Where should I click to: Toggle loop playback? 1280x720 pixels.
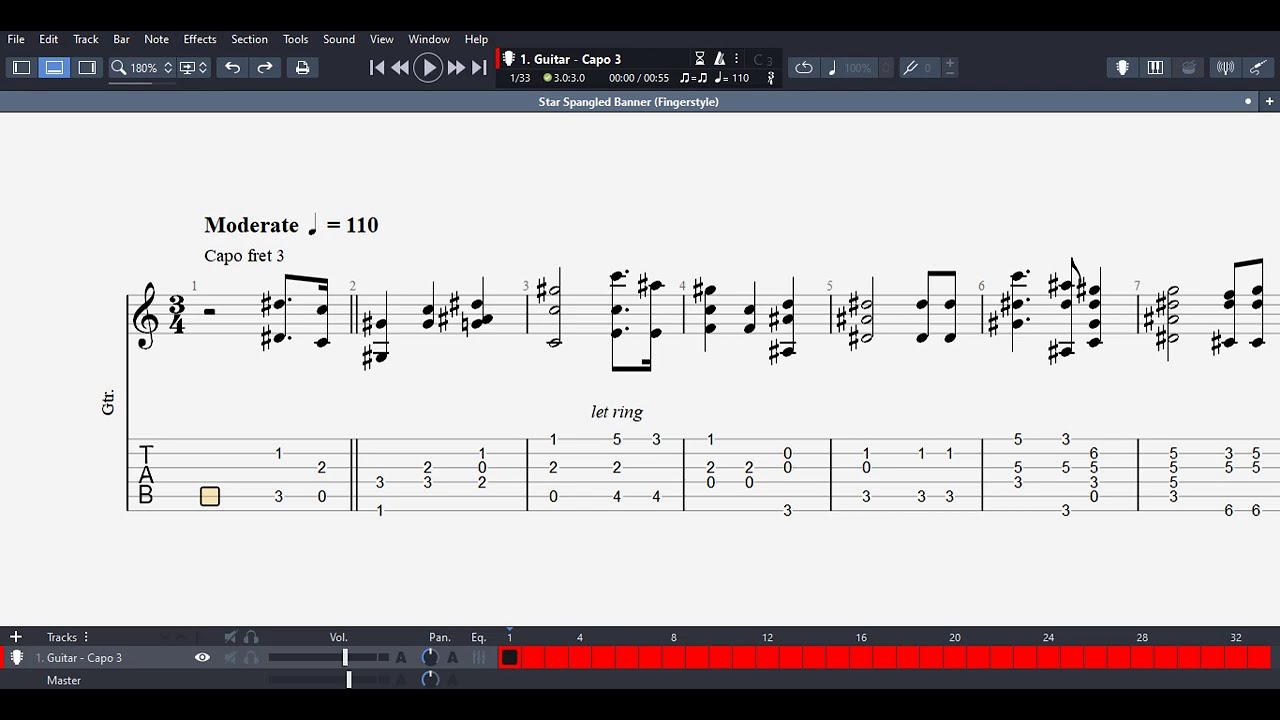804,67
